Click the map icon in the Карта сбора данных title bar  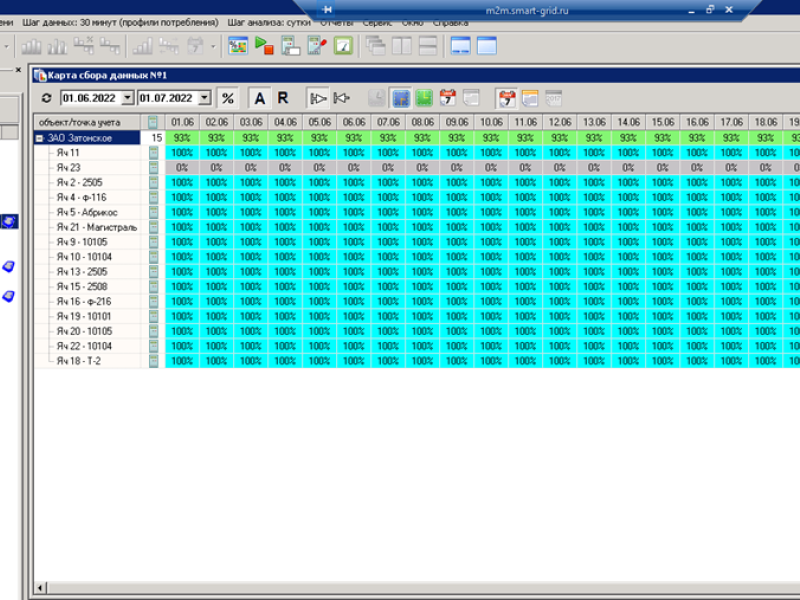tap(40, 76)
